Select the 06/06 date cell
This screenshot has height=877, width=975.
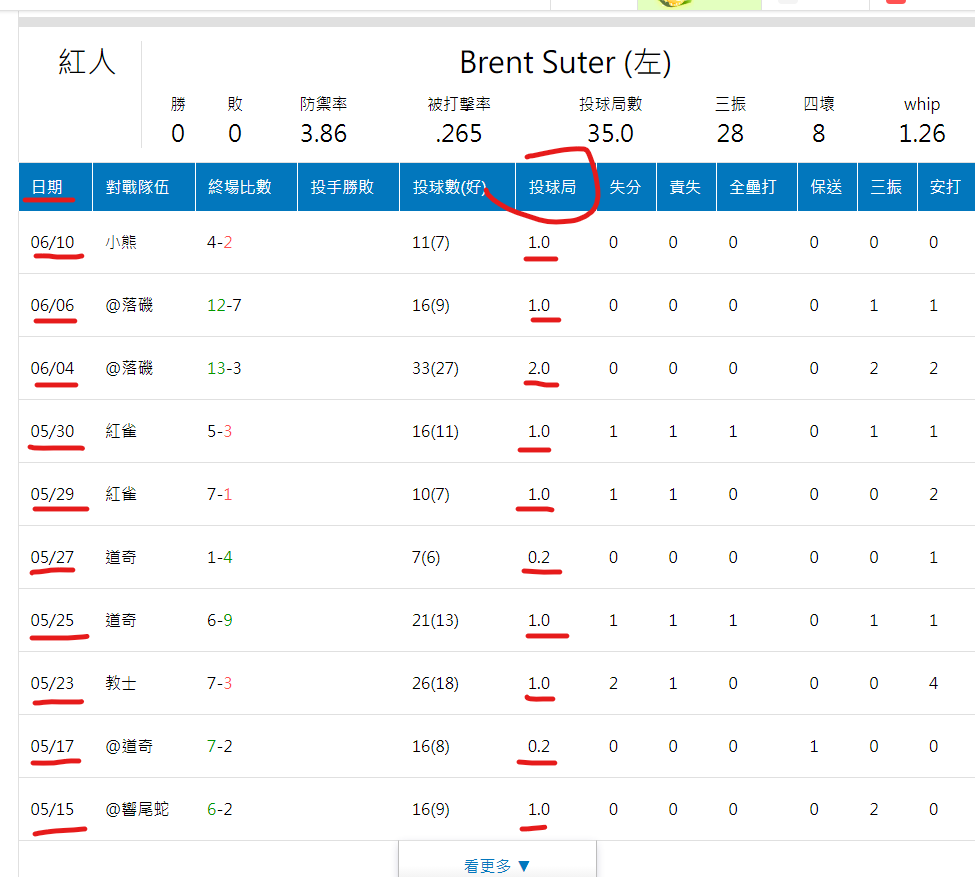tap(52, 305)
